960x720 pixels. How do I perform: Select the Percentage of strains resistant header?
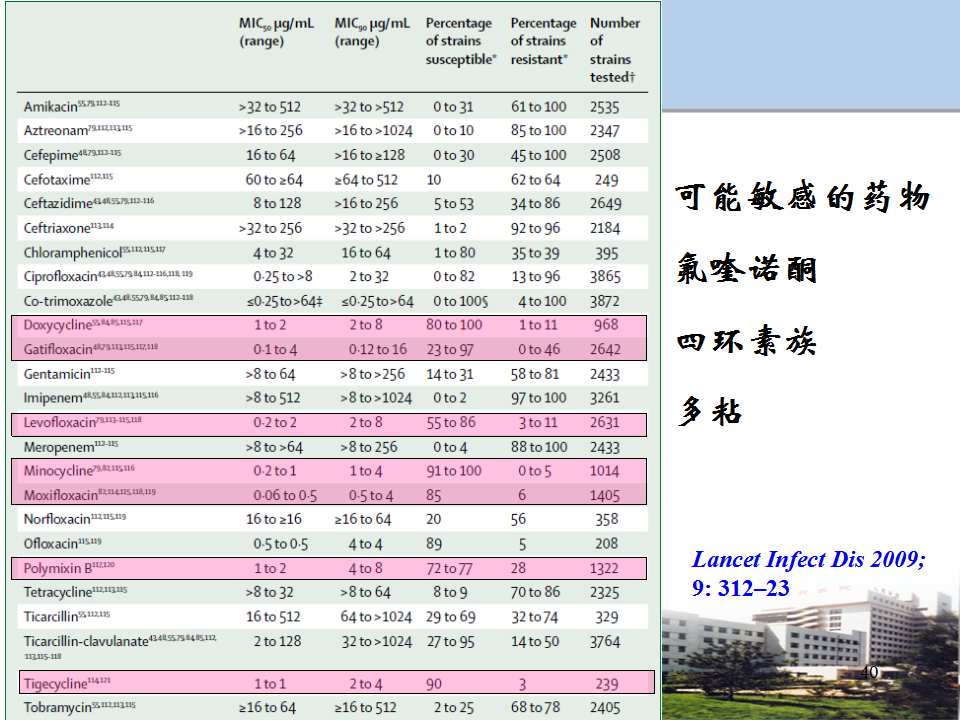[544, 41]
